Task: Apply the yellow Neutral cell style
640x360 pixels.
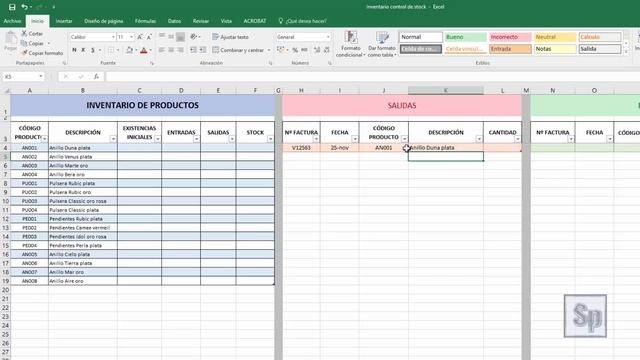Action: point(555,37)
